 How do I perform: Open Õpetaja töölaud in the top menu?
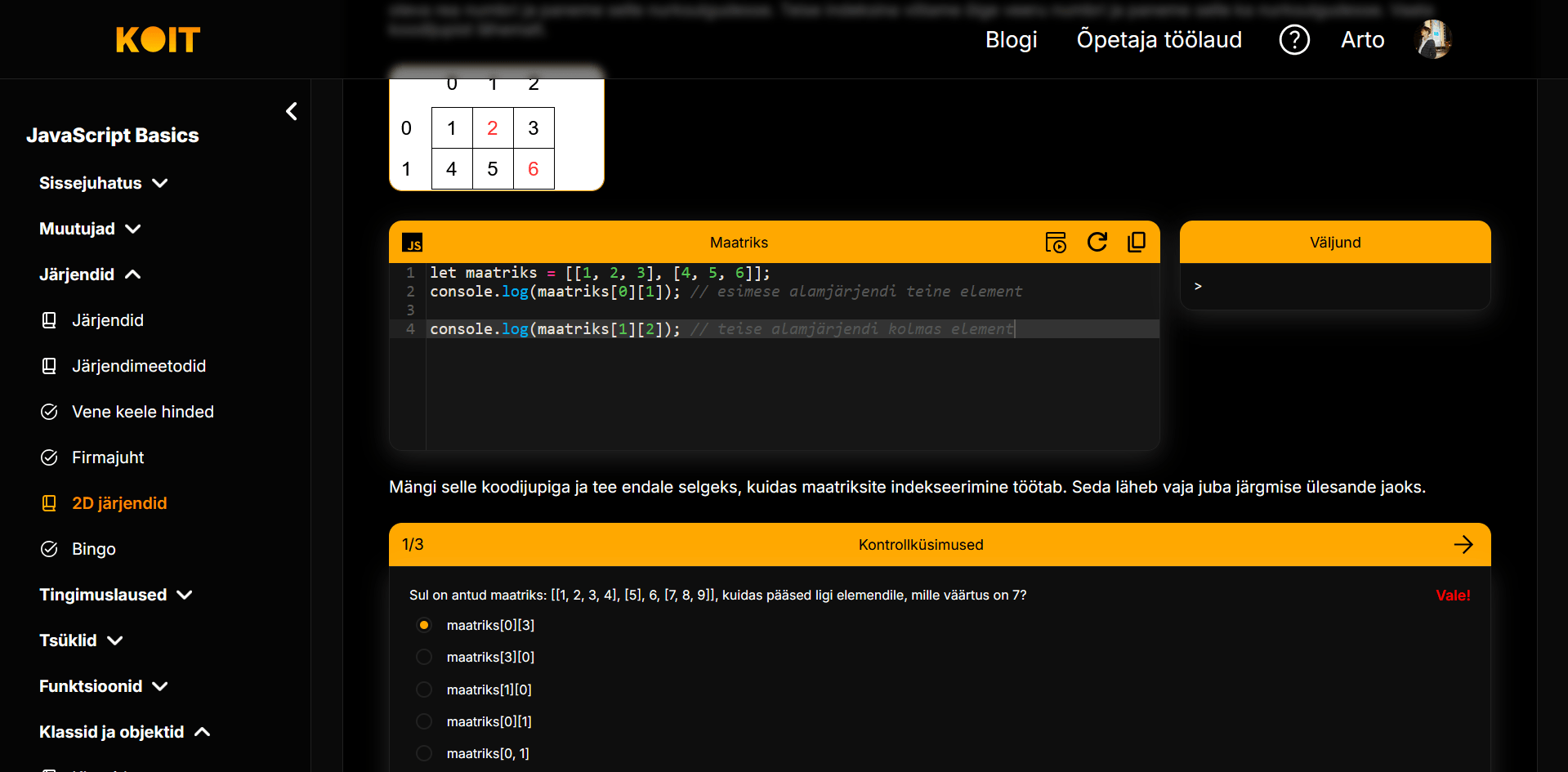coord(1159,39)
